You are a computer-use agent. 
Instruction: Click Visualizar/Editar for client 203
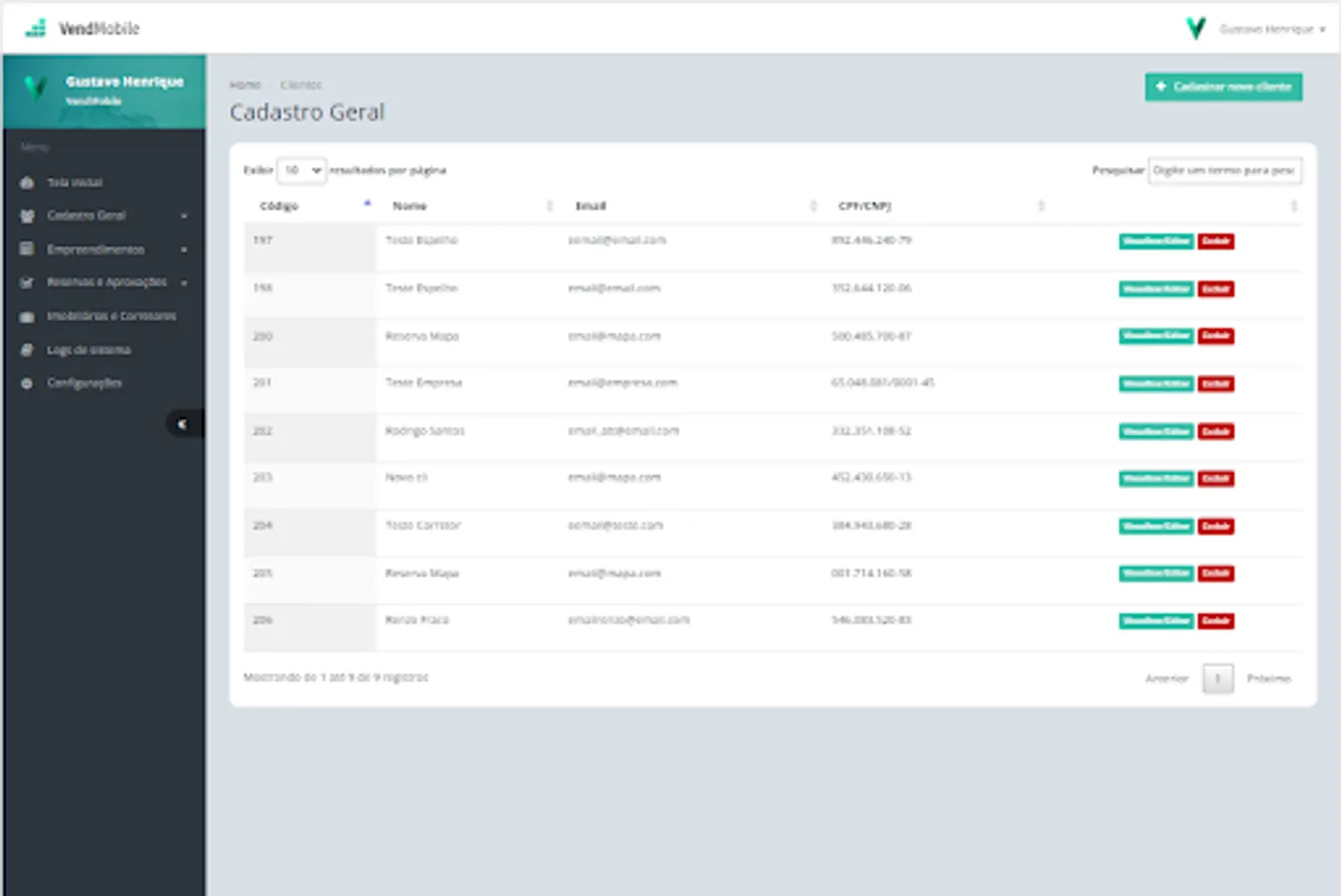1156,479
